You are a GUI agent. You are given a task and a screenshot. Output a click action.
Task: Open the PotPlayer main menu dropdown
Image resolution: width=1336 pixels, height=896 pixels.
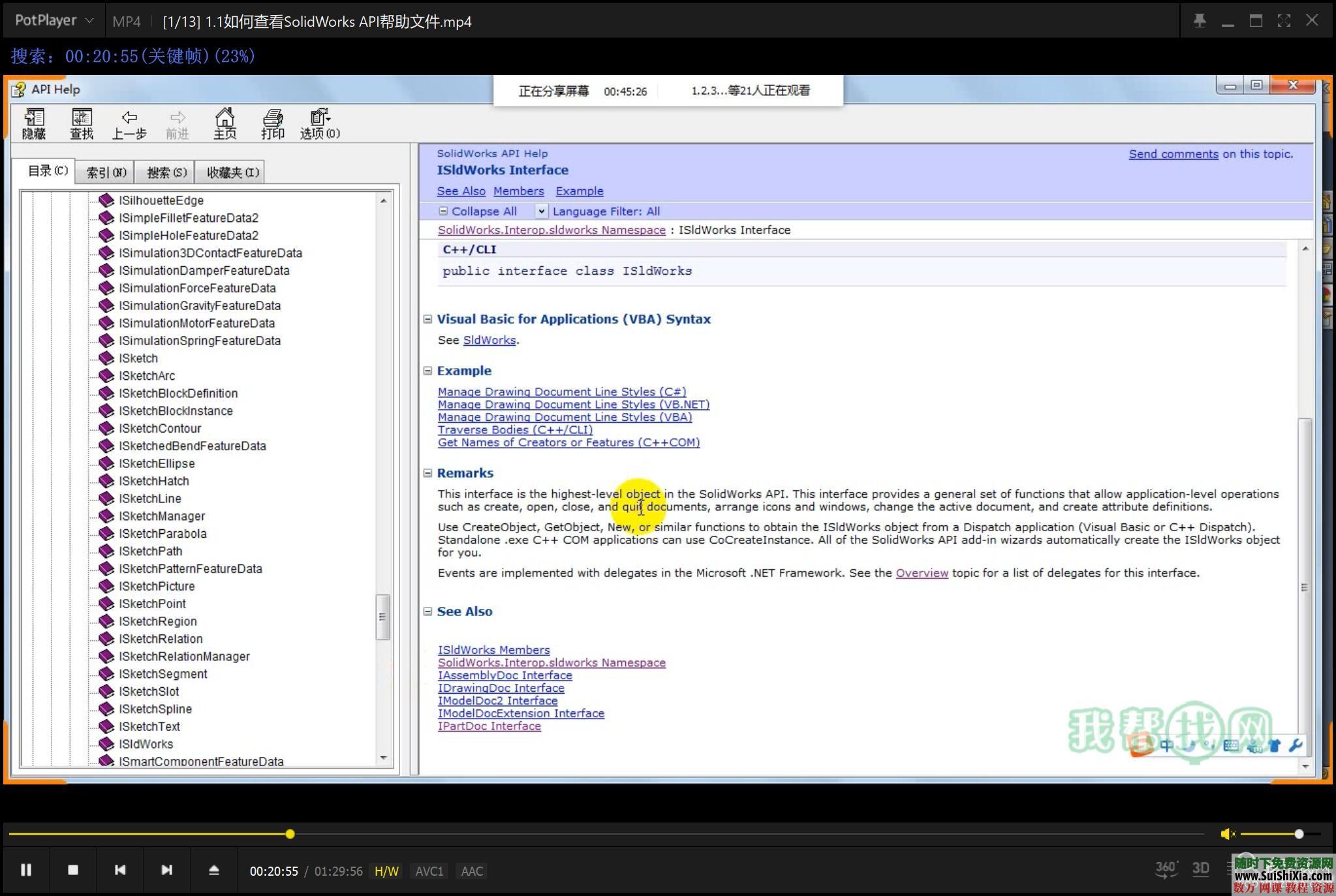(54, 21)
